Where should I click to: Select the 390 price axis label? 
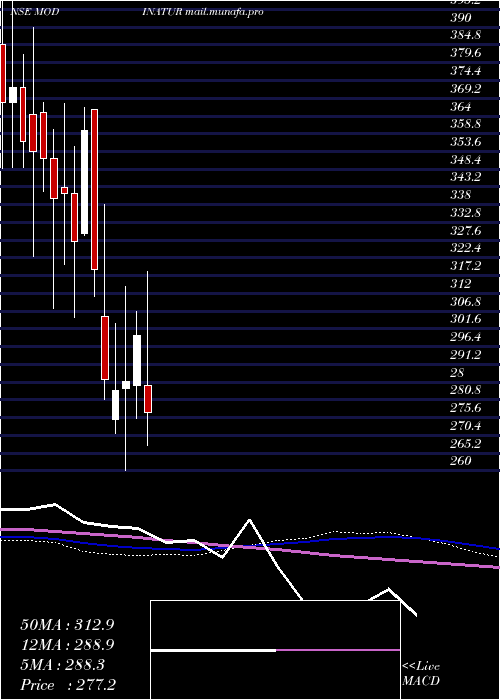click(x=461, y=18)
